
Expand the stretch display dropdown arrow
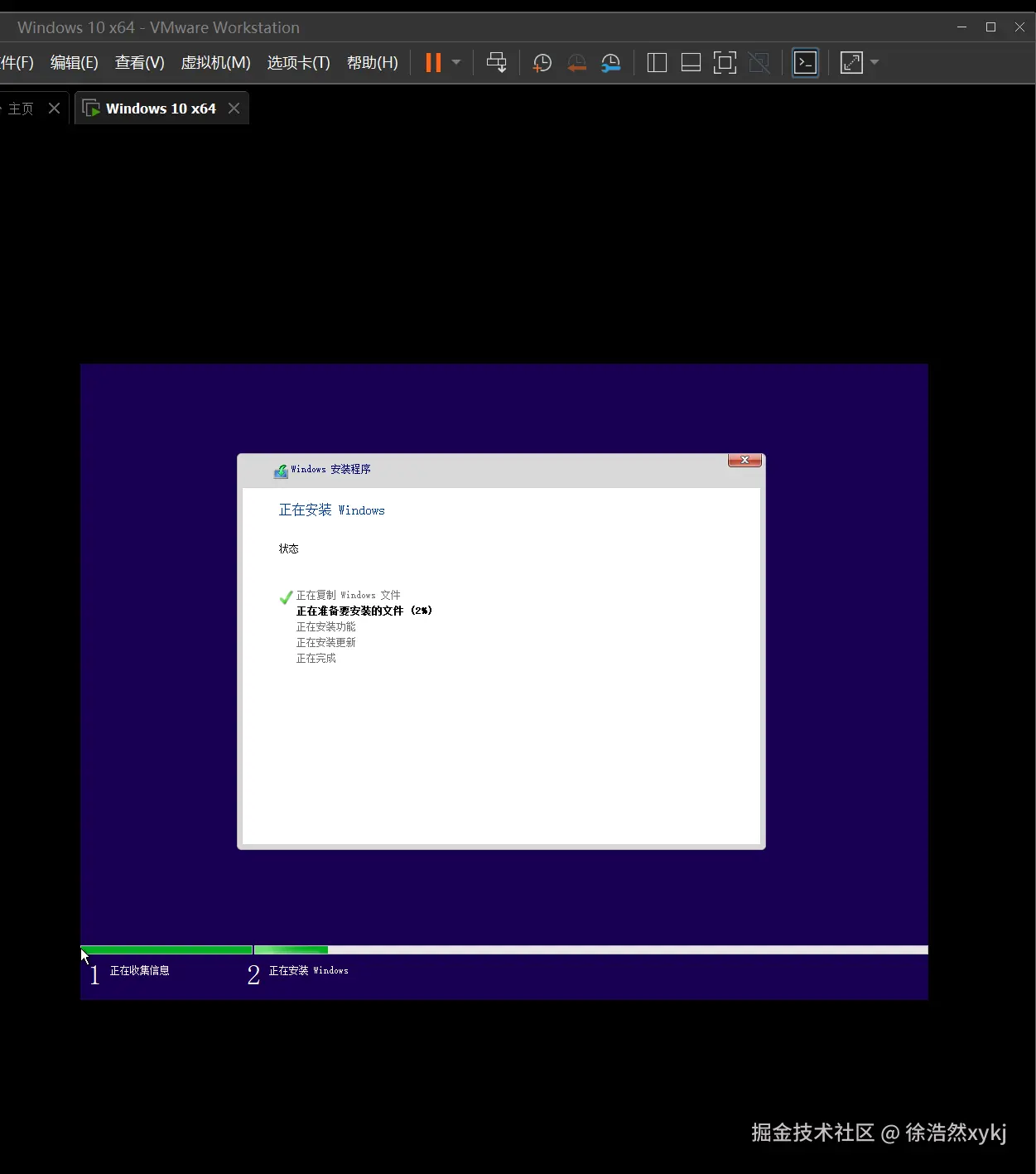(x=875, y=63)
